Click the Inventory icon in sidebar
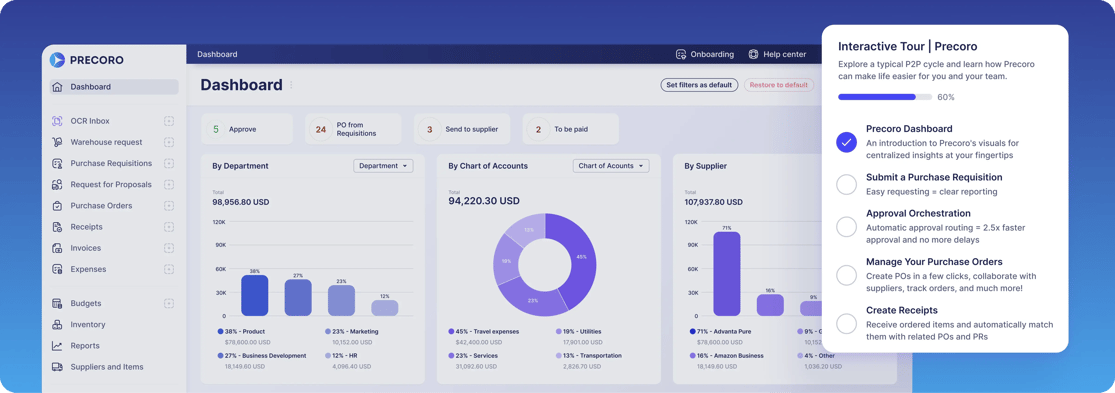This screenshot has height=393, width=1115. pyautogui.click(x=57, y=325)
